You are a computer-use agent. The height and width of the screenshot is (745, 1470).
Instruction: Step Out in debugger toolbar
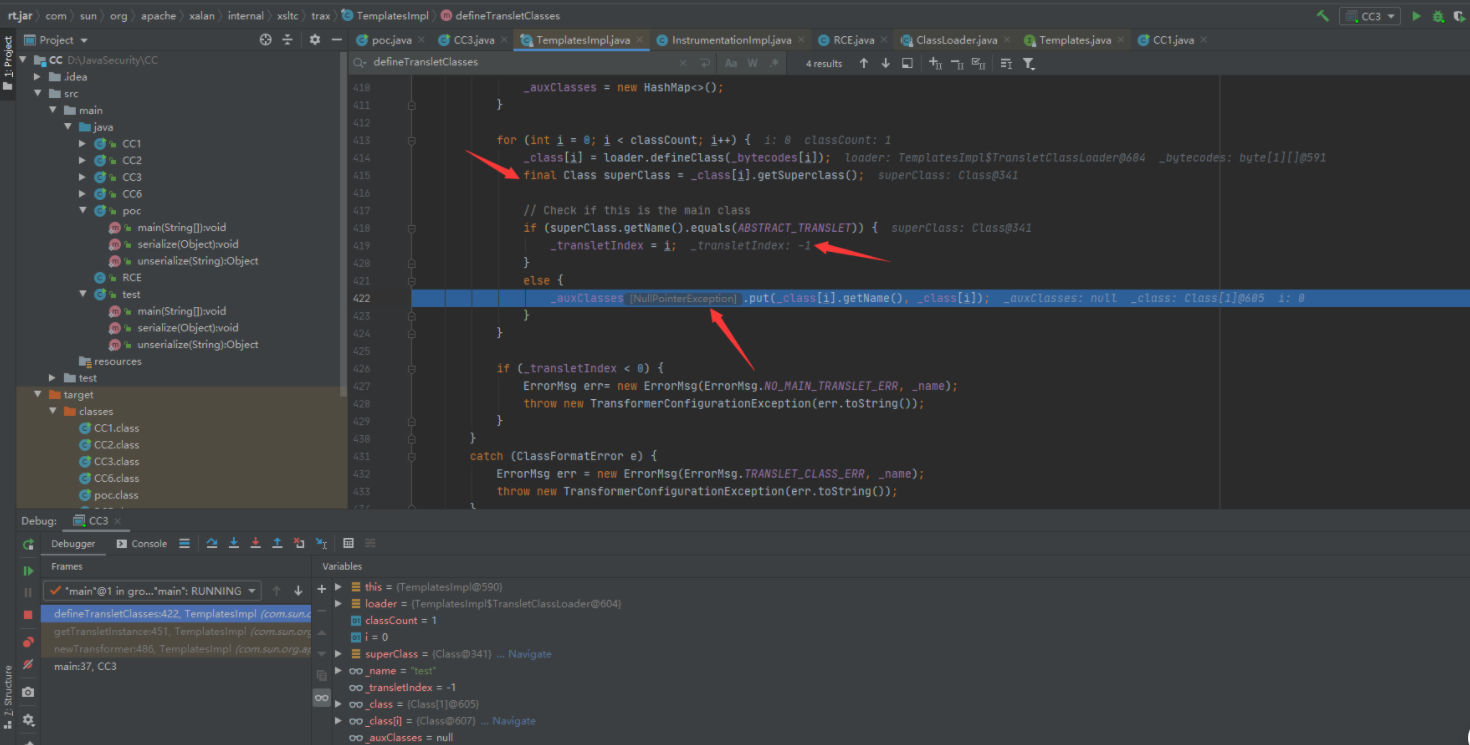point(277,543)
